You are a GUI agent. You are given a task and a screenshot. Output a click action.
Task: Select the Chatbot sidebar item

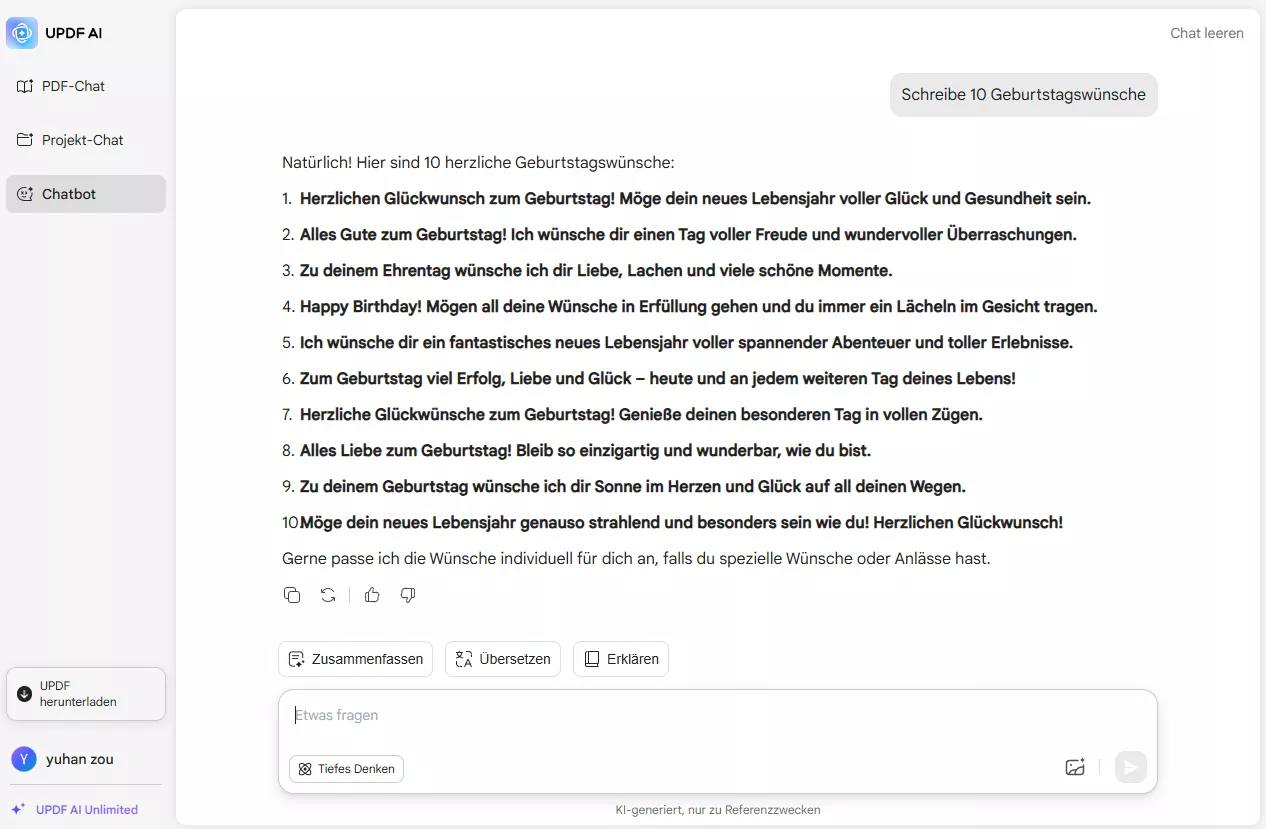[85, 194]
